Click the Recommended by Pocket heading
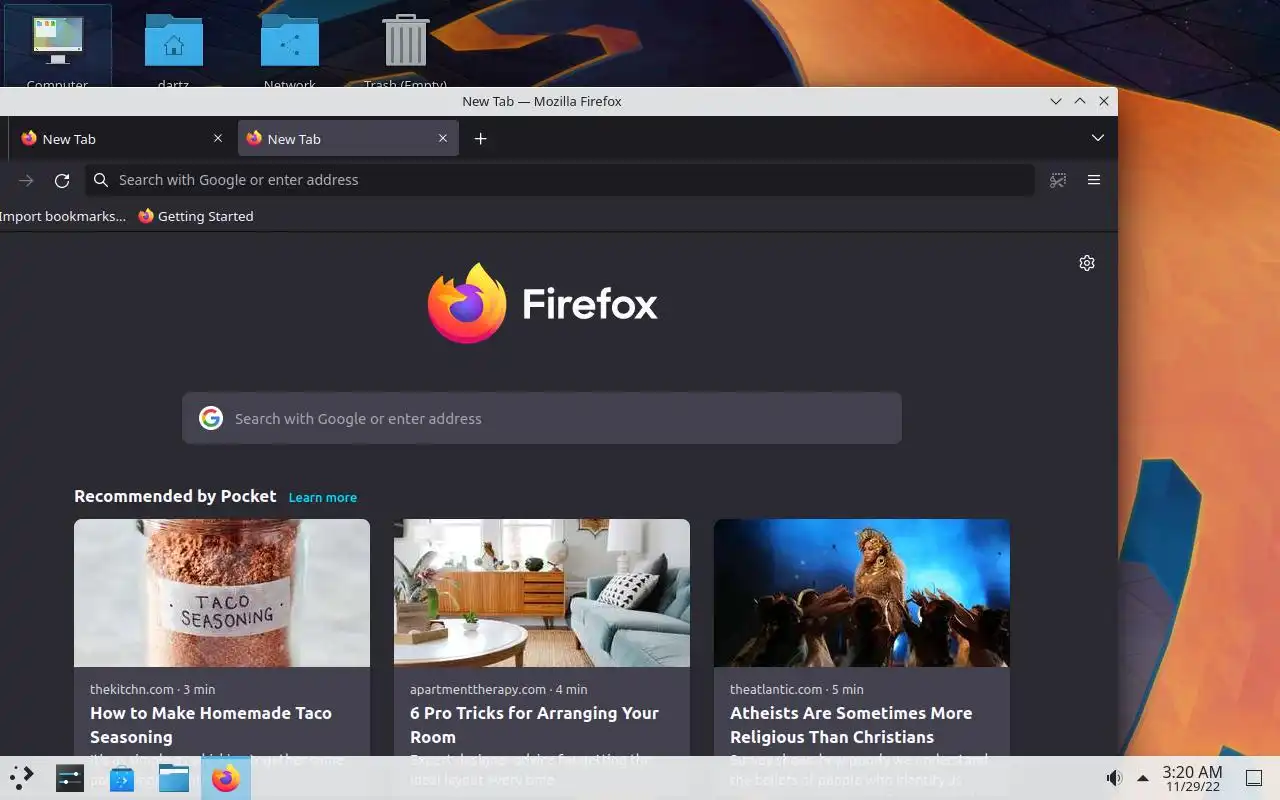Viewport: 1280px width, 800px height. (175, 496)
